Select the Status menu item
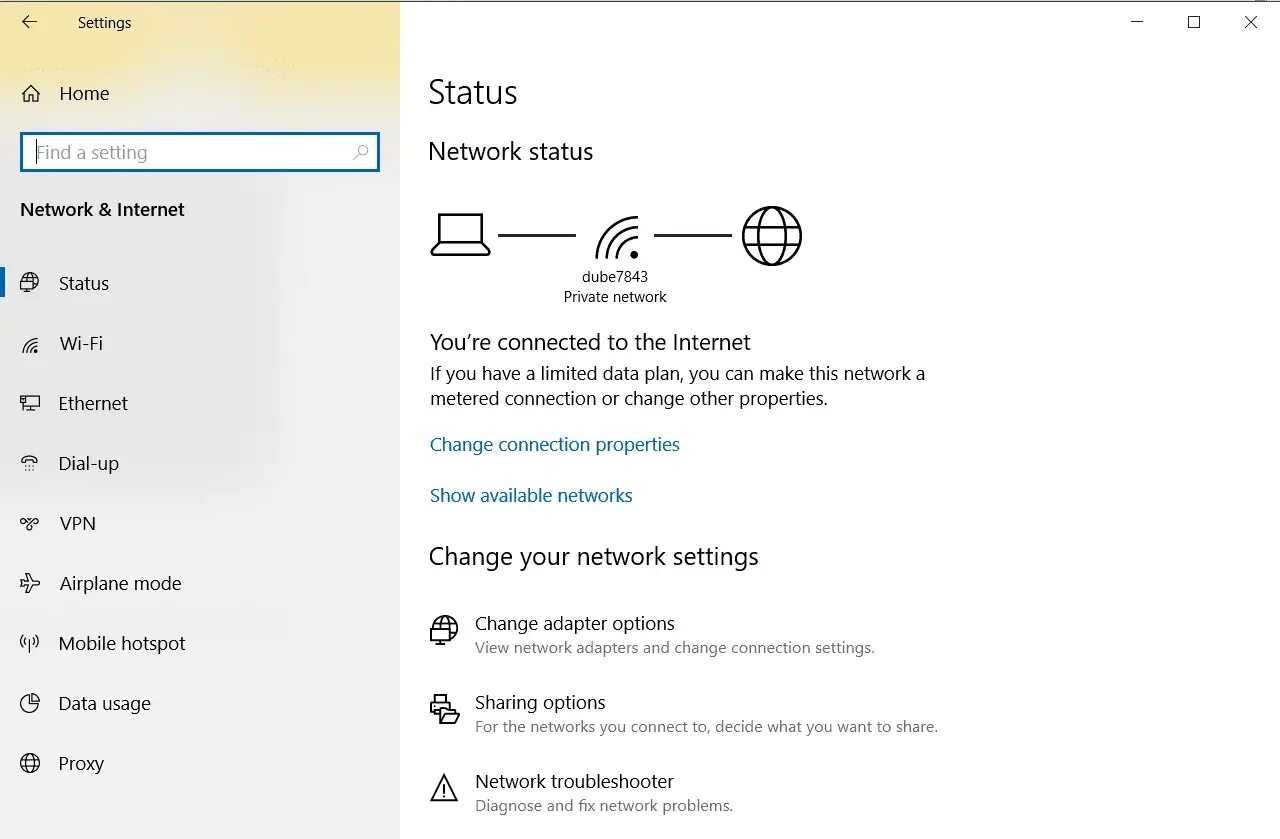This screenshot has height=839, width=1280. 84,284
